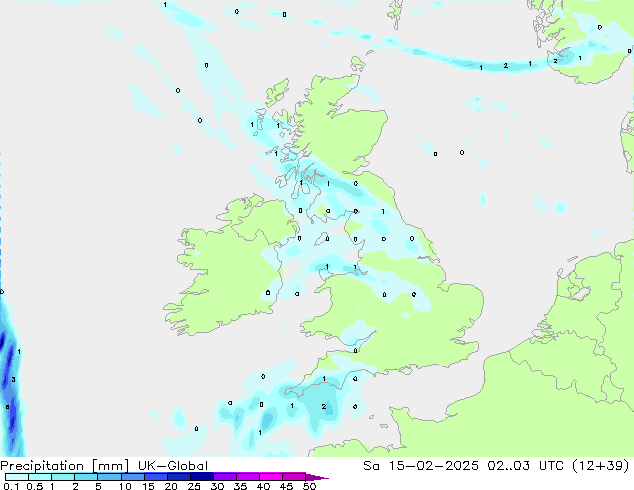634x490 pixels.
Task: Click the 35–40 mm legend color box
Action: pyautogui.click(x=247, y=477)
